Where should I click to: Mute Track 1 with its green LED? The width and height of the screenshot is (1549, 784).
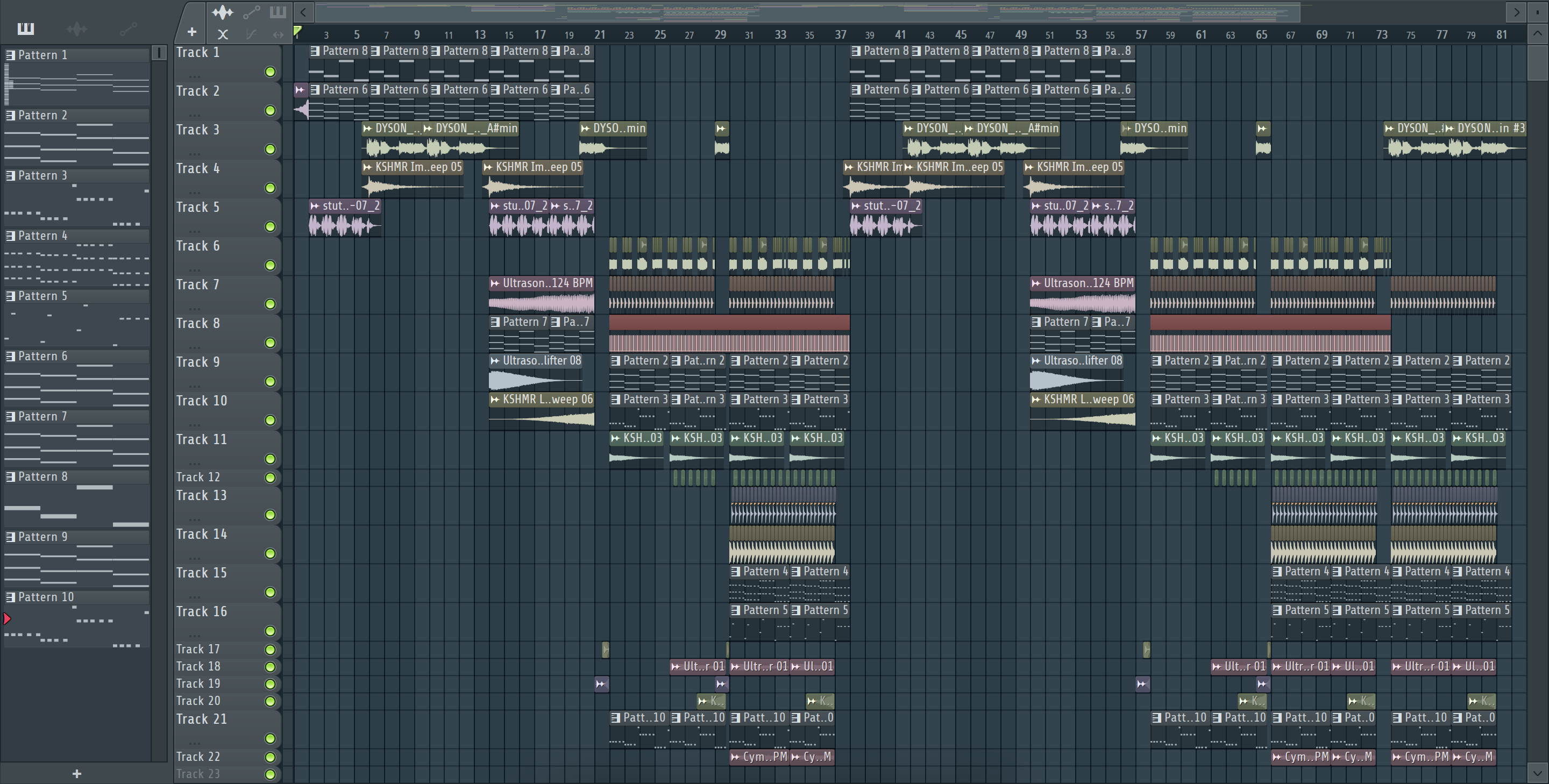tap(271, 72)
